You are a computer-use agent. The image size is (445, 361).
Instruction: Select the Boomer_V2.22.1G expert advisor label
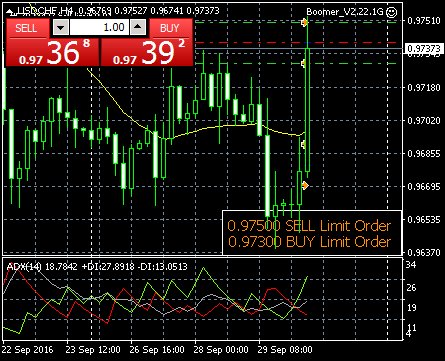(345, 12)
